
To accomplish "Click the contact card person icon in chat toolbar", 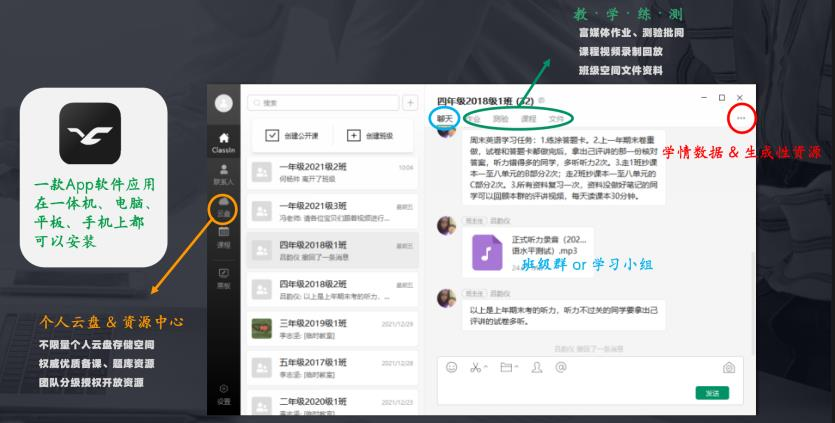I will coord(537,367).
